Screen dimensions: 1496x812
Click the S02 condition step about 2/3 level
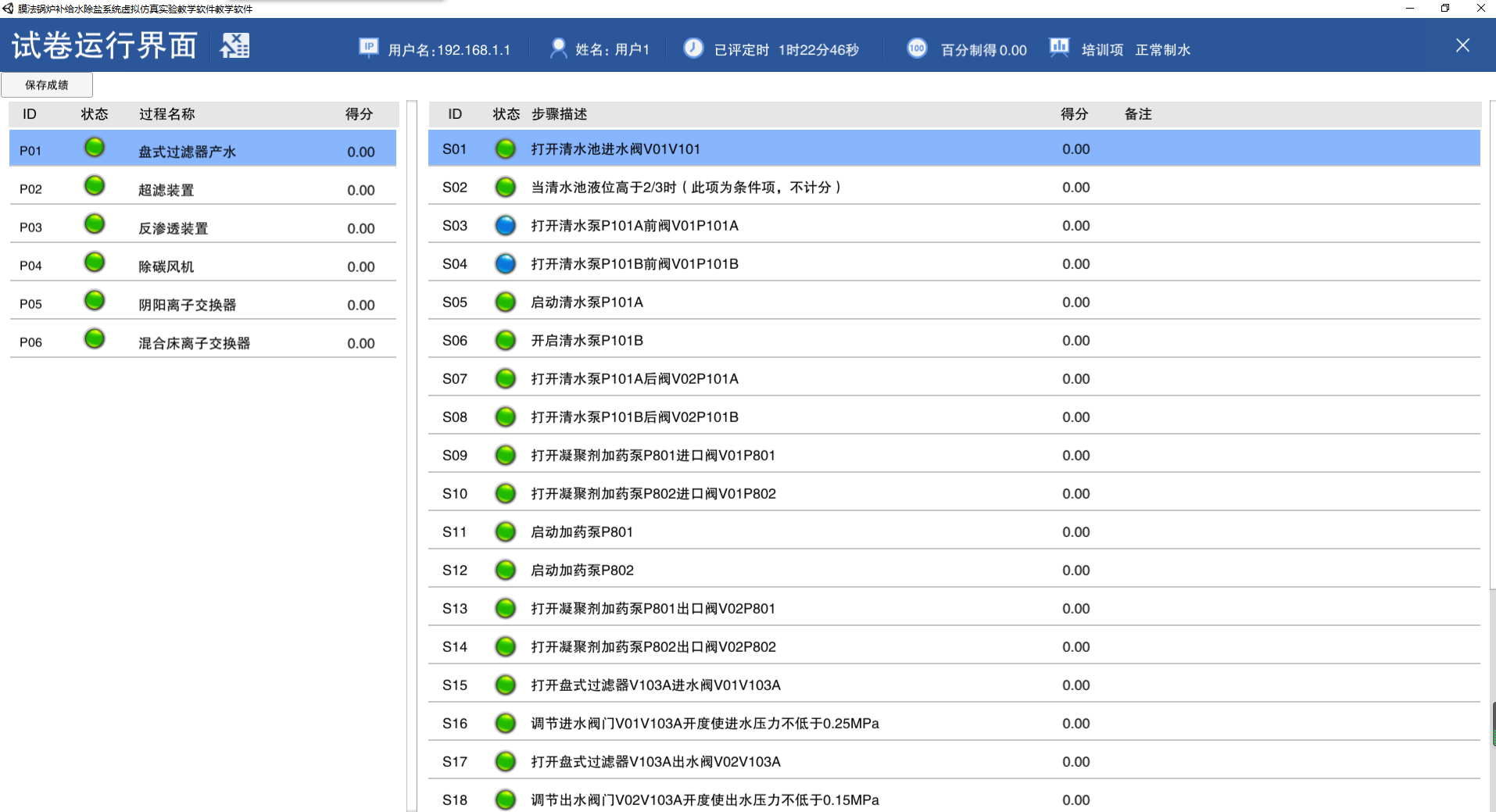click(954, 187)
